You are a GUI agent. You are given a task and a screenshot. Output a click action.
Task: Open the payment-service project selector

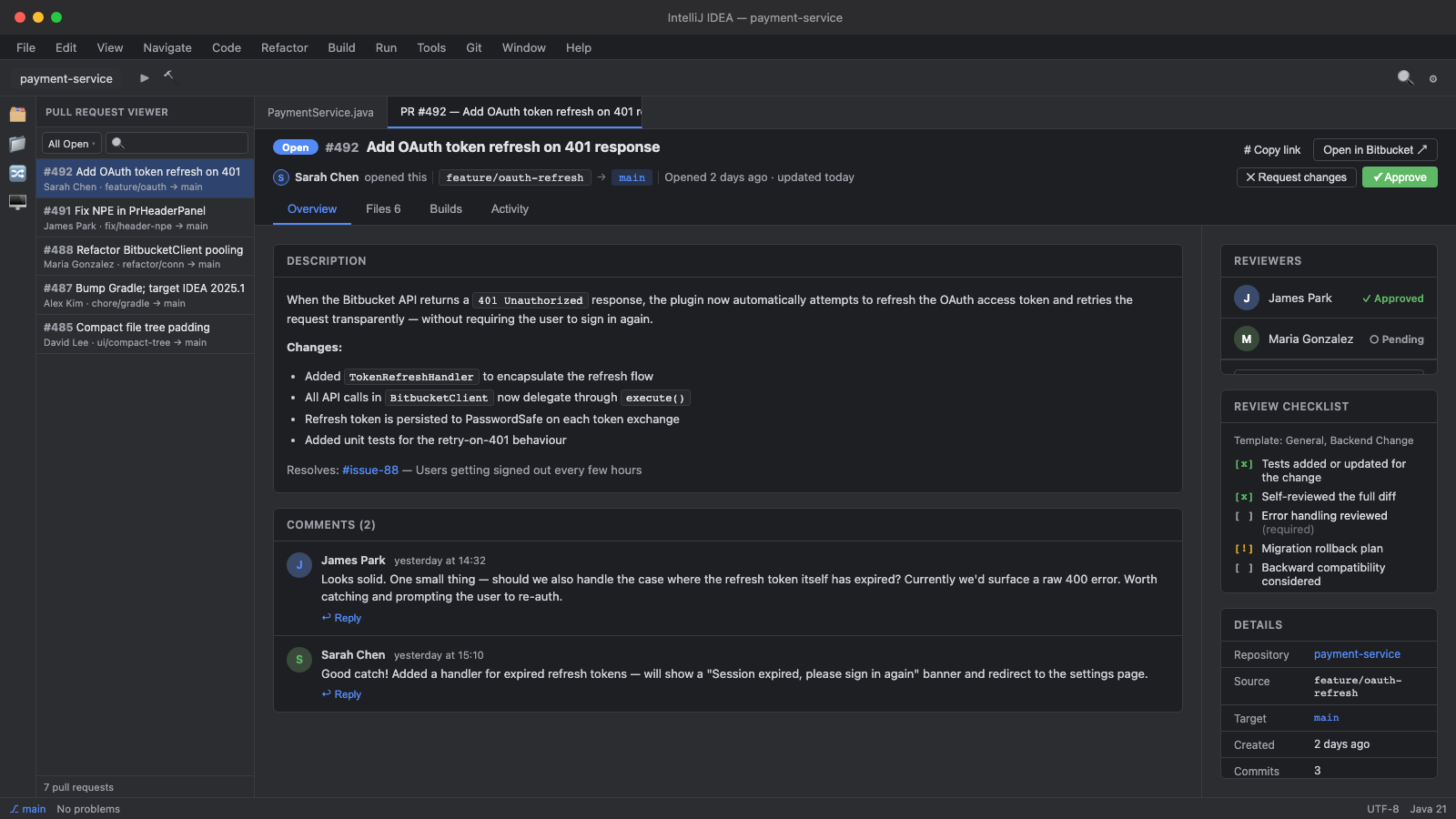click(66, 79)
